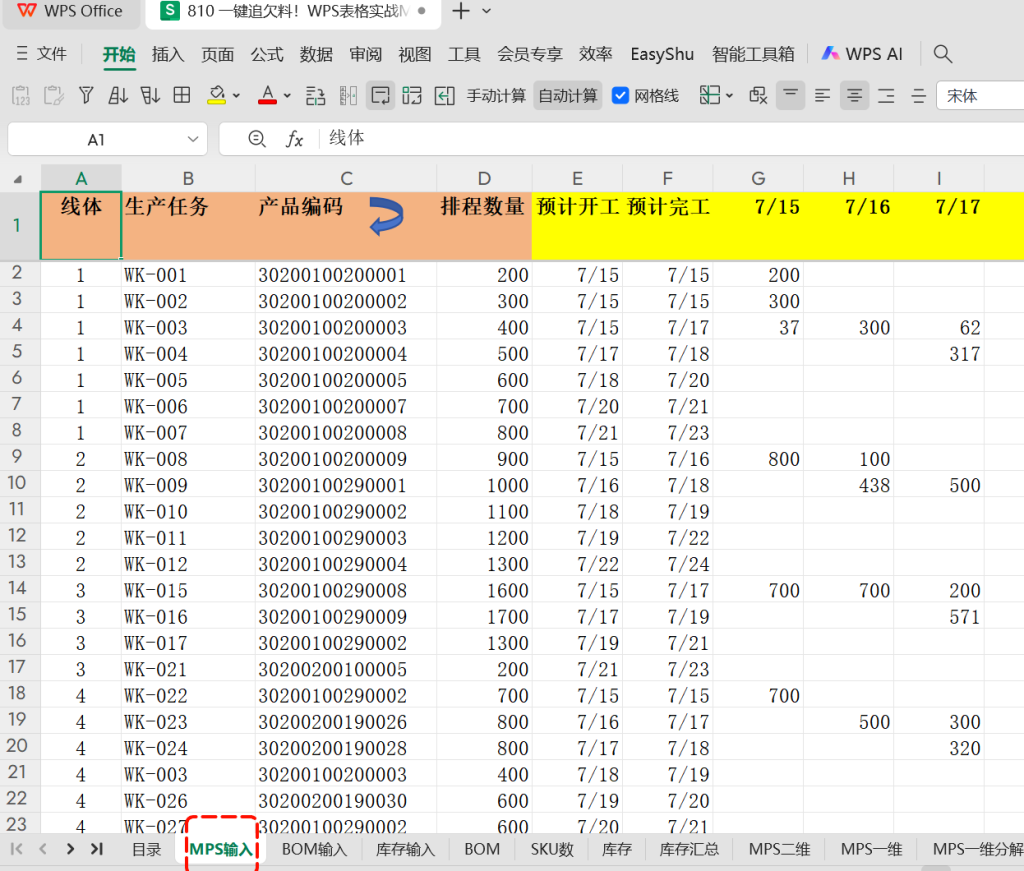Align text right
Viewport: 1024px width, 871px height.
886,96
